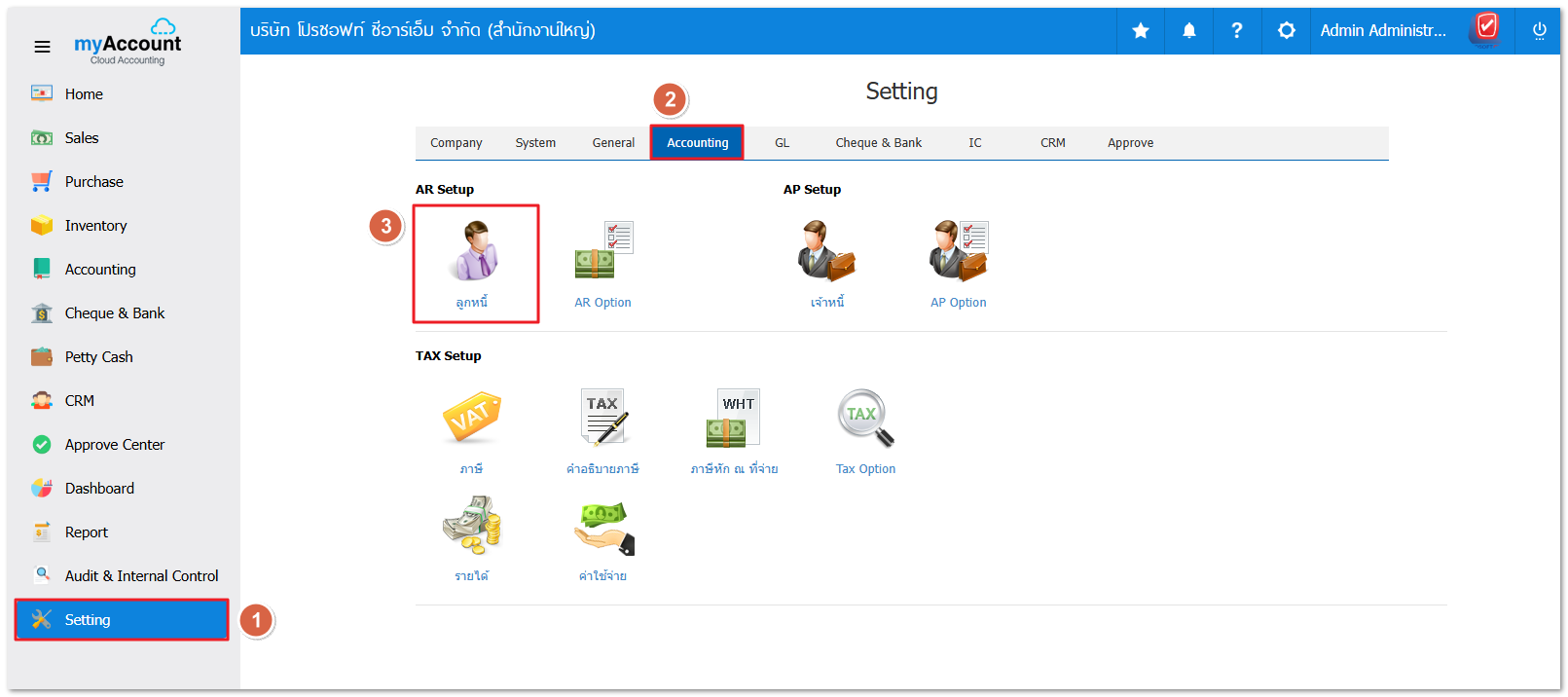The image size is (1568, 697).
Task: Click the power logout button
Action: 1539,31
